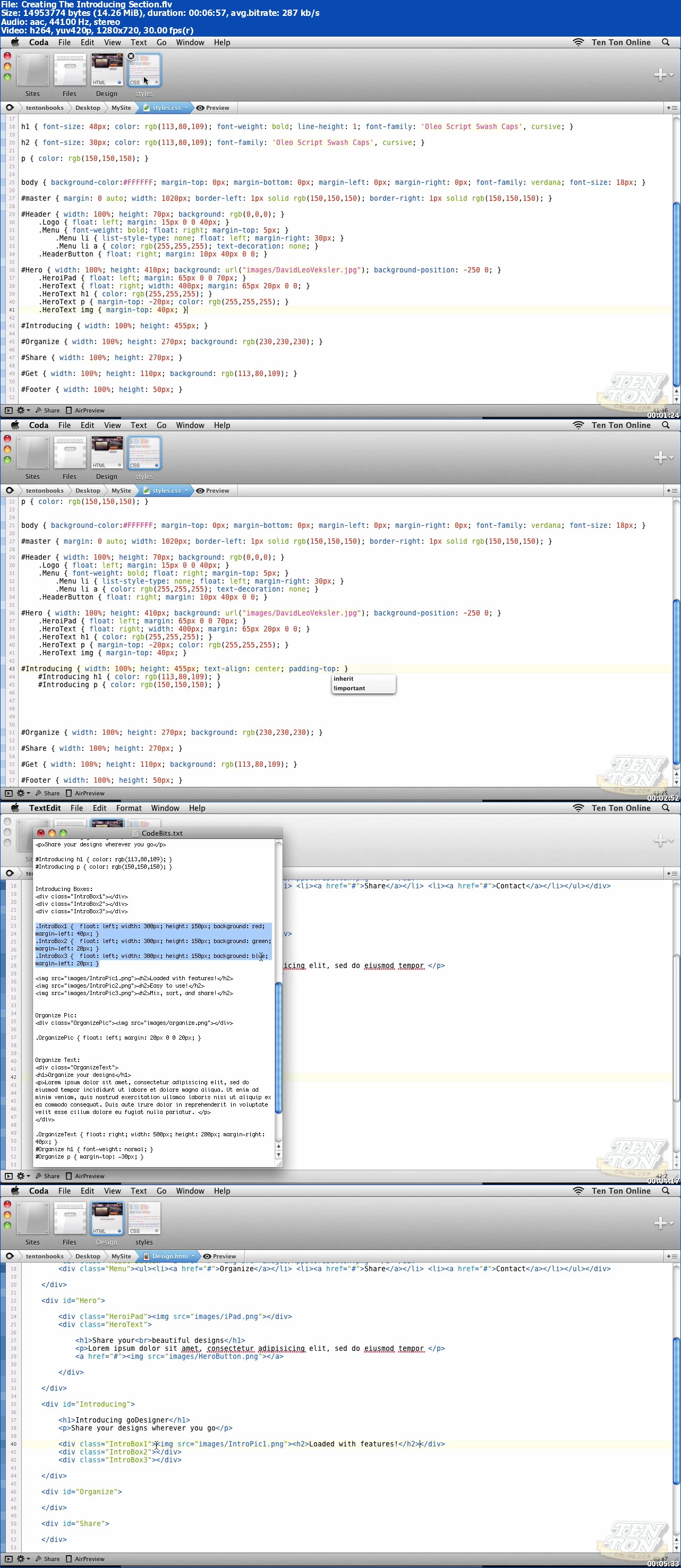Open gear menu in autocomplete frame bottom bar
Viewport: 681px width, 1568px height.
coord(23,793)
